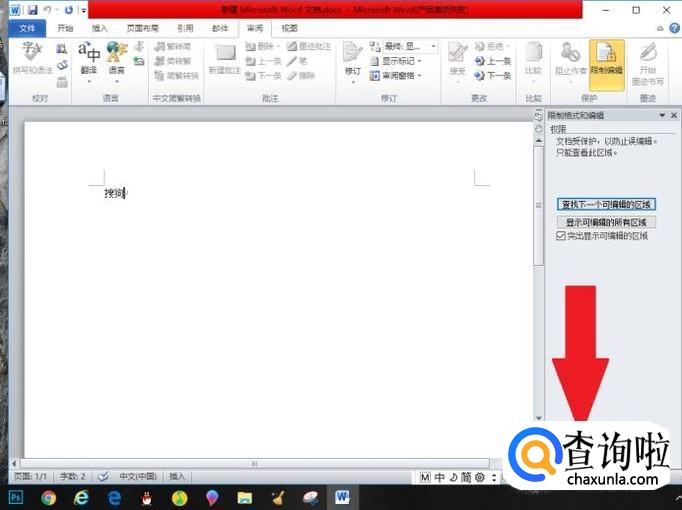Click Previous change (上一条) in Changes group
Viewport: 682px width, 510px height.
(x=493, y=61)
